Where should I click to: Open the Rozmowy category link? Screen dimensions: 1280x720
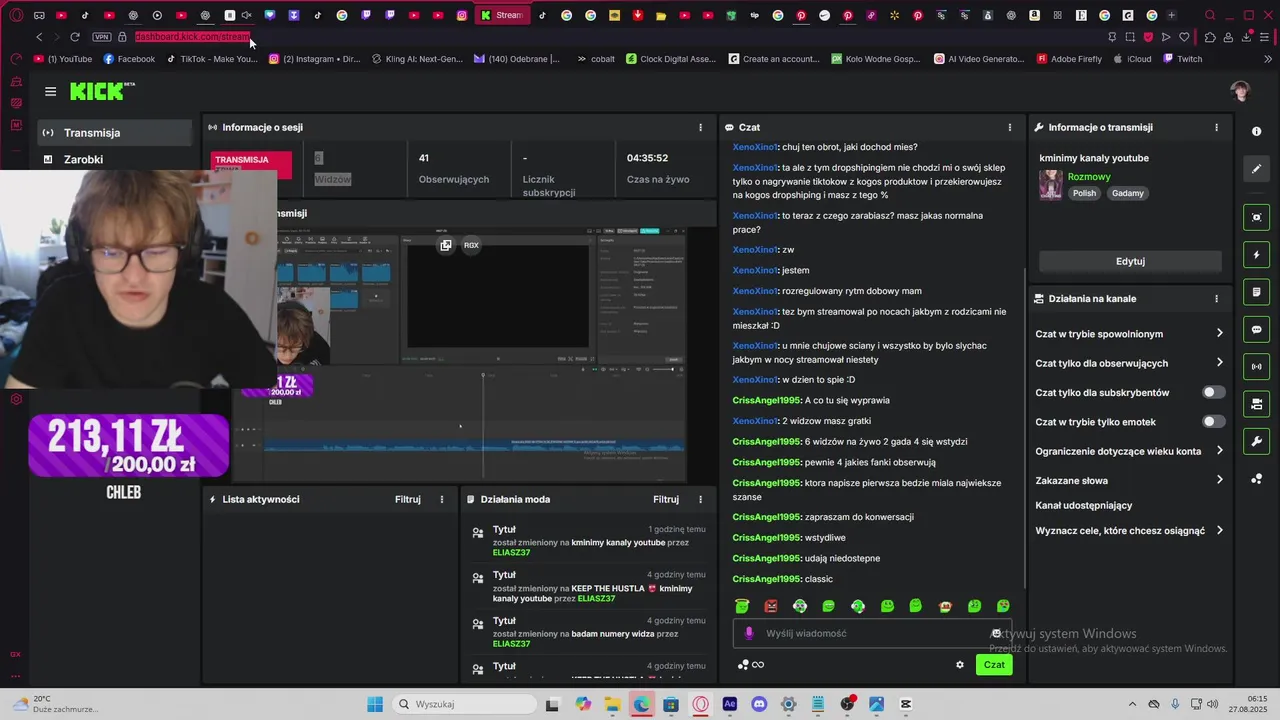[1089, 177]
